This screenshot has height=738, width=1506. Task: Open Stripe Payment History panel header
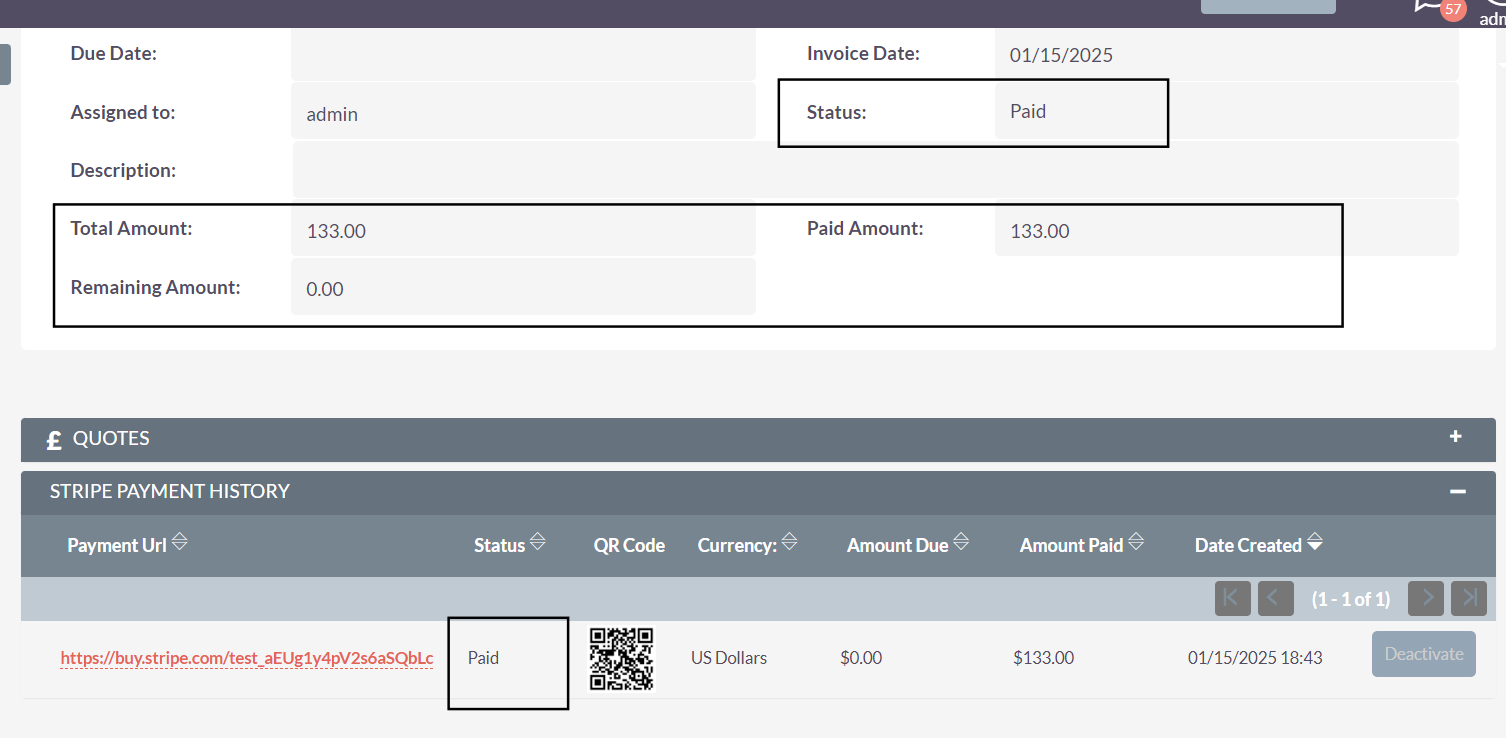click(x=758, y=491)
